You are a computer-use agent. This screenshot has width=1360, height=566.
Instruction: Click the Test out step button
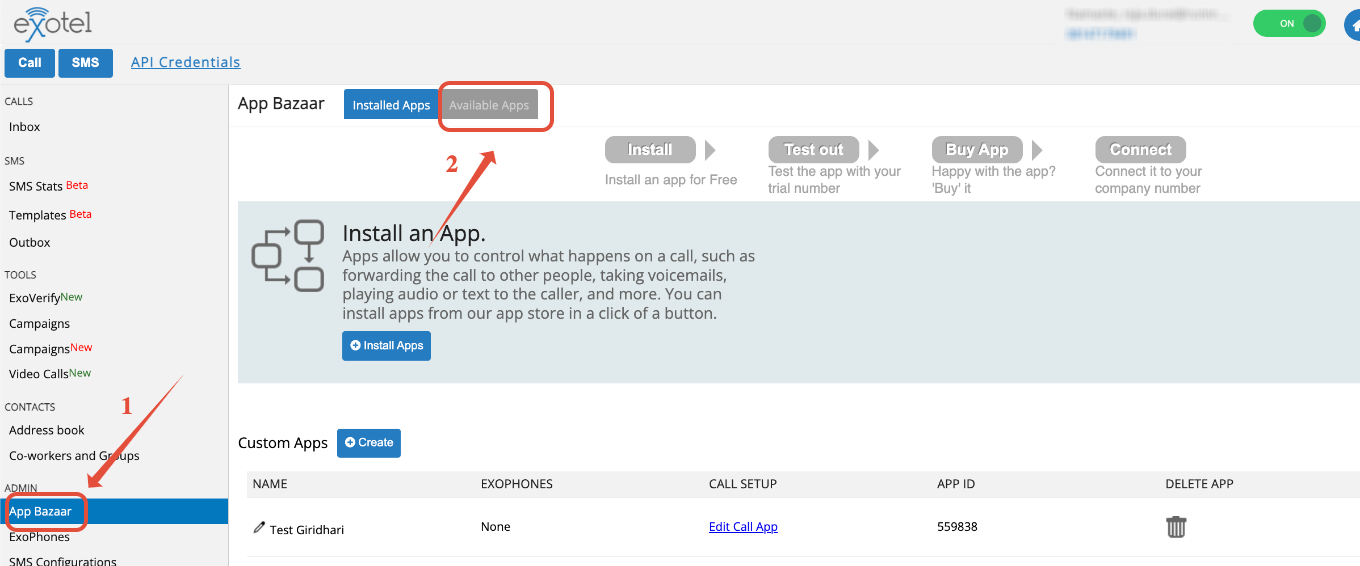[x=813, y=150]
